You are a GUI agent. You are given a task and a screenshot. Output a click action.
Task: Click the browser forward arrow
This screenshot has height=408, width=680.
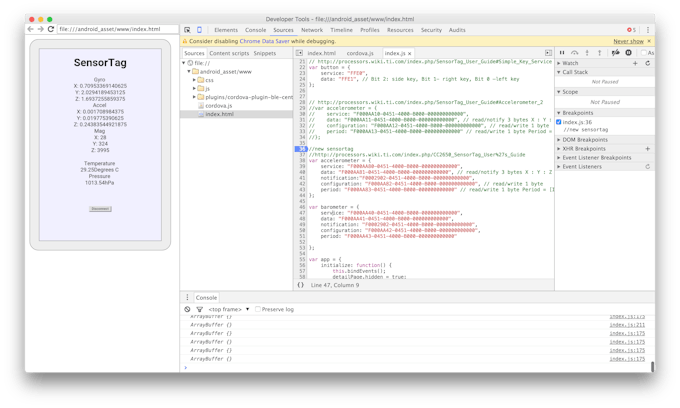coord(40,29)
